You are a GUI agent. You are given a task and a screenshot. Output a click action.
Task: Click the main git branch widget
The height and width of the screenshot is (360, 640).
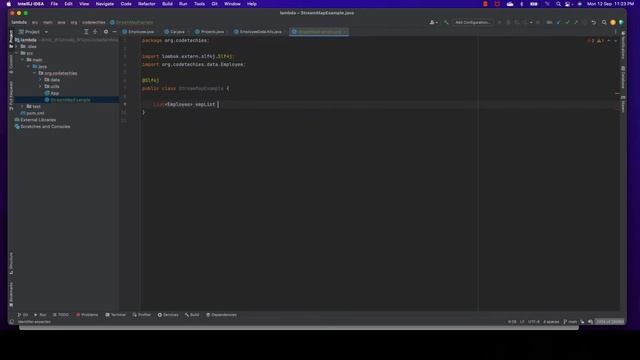tap(570, 322)
